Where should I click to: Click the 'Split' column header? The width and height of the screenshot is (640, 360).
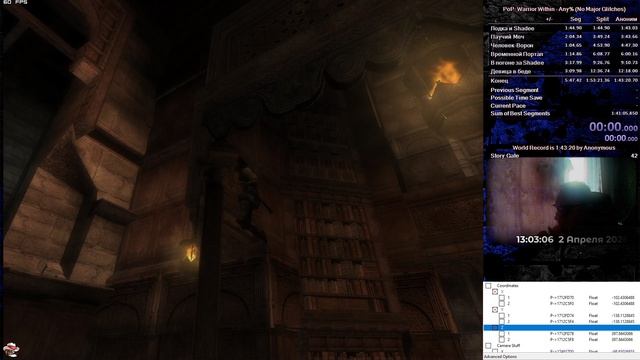tap(602, 19)
